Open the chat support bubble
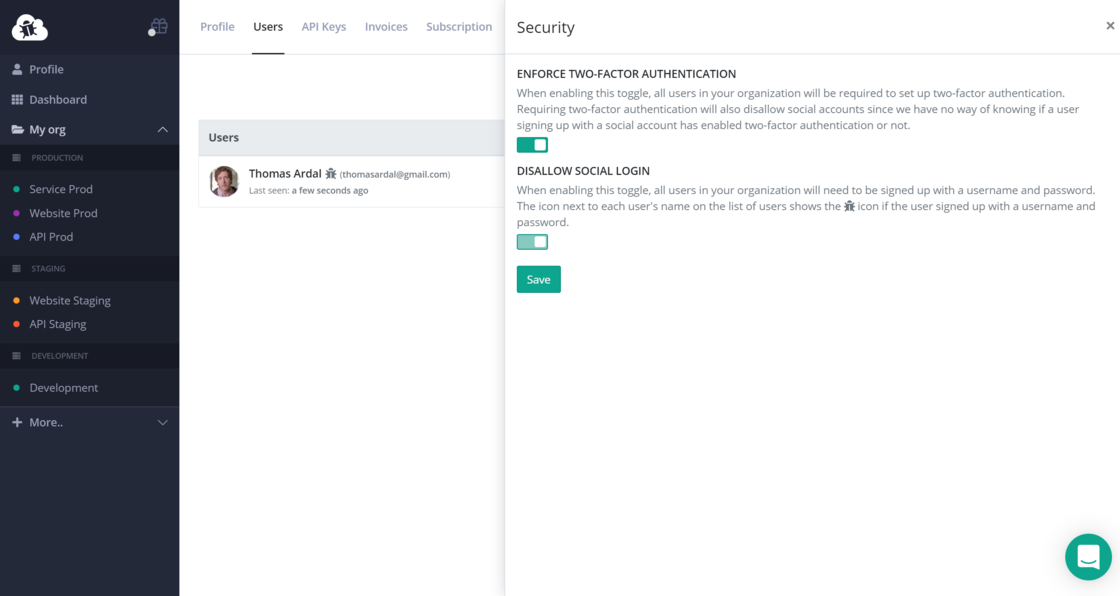This screenshot has width=1120, height=596. (x=1088, y=557)
